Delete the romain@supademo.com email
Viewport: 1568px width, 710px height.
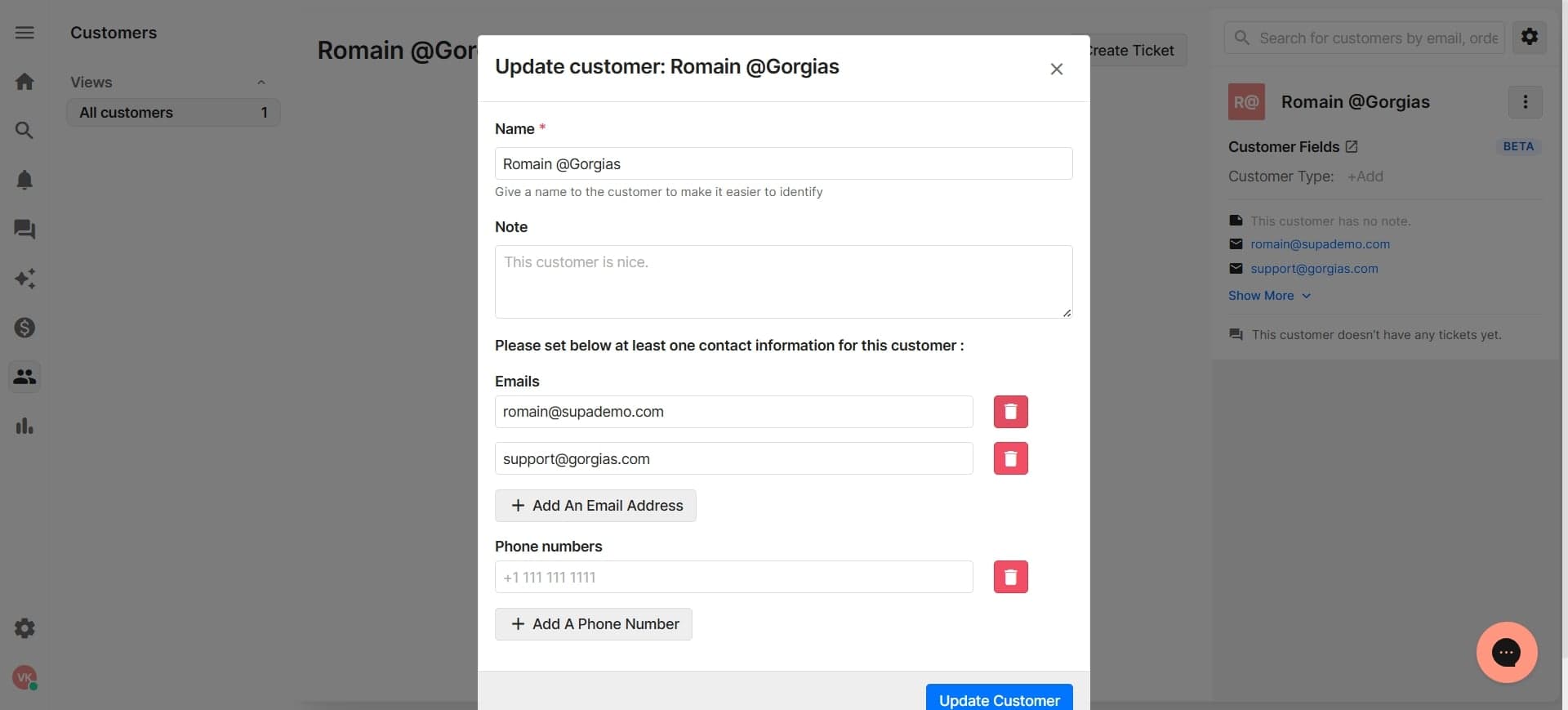[1010, 412]
